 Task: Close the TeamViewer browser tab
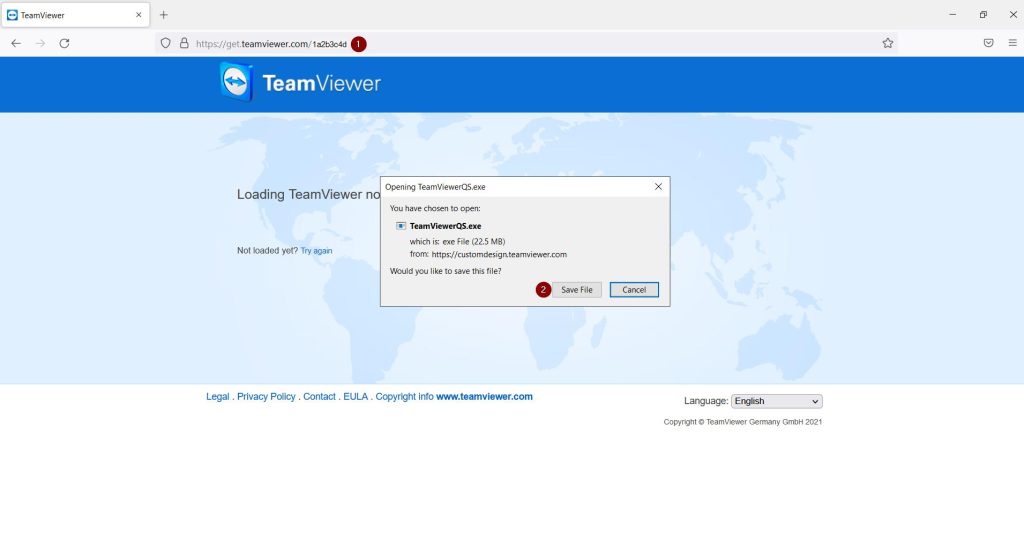click(138, 14)
